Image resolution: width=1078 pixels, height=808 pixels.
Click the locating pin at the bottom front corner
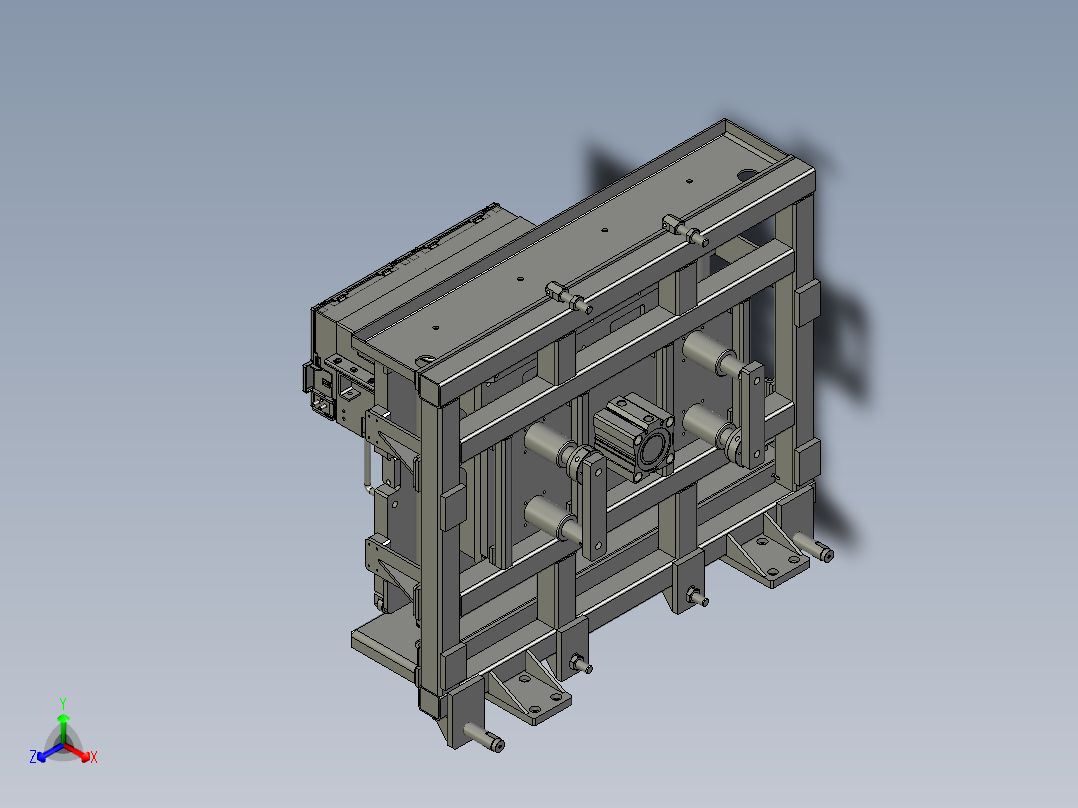coord(484,738)
